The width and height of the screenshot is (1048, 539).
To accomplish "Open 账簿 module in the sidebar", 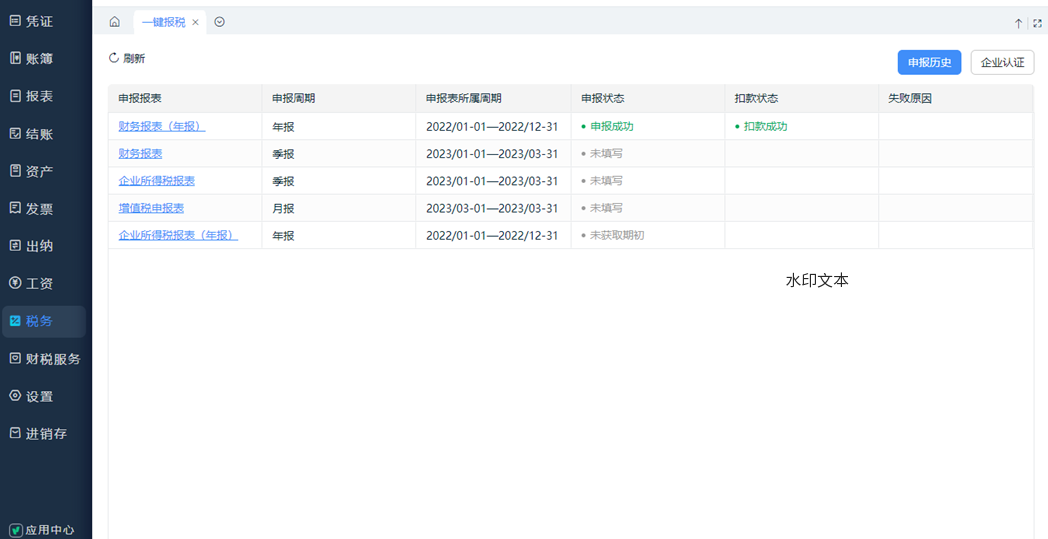I will tap(40, 58).
